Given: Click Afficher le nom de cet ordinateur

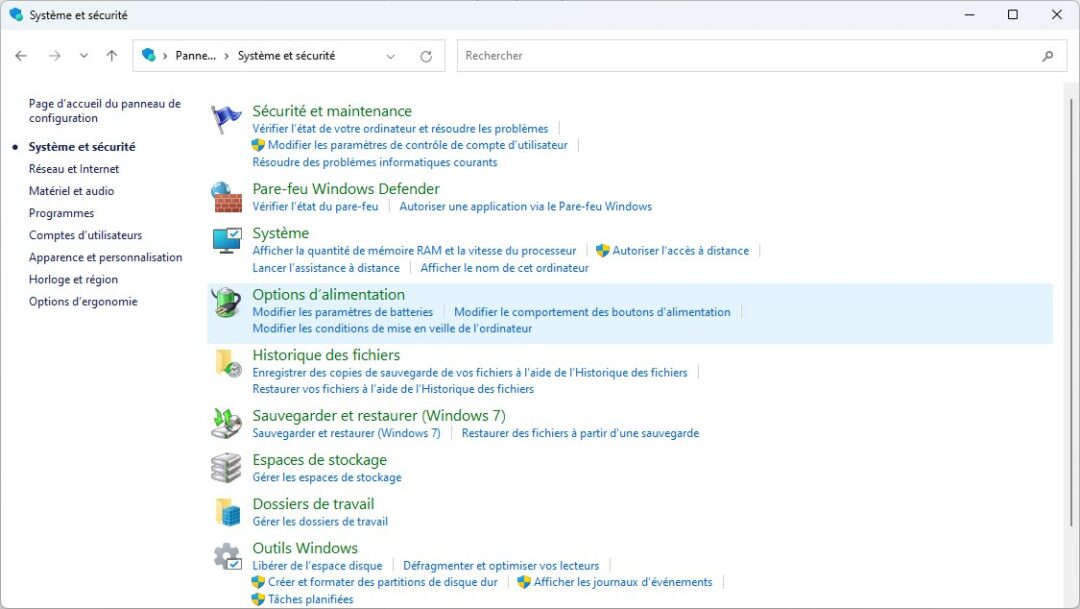Looking at the screenshot, I should pyautogui.click(x=504, y=268).
